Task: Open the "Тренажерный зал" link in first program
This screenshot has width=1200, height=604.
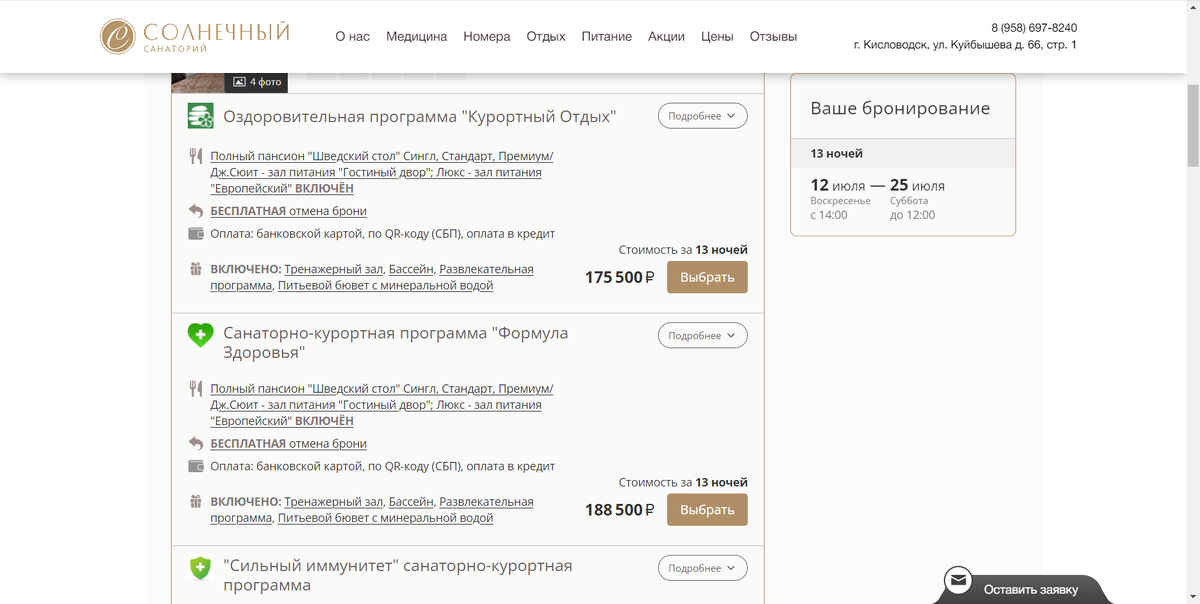Action: 334,269
